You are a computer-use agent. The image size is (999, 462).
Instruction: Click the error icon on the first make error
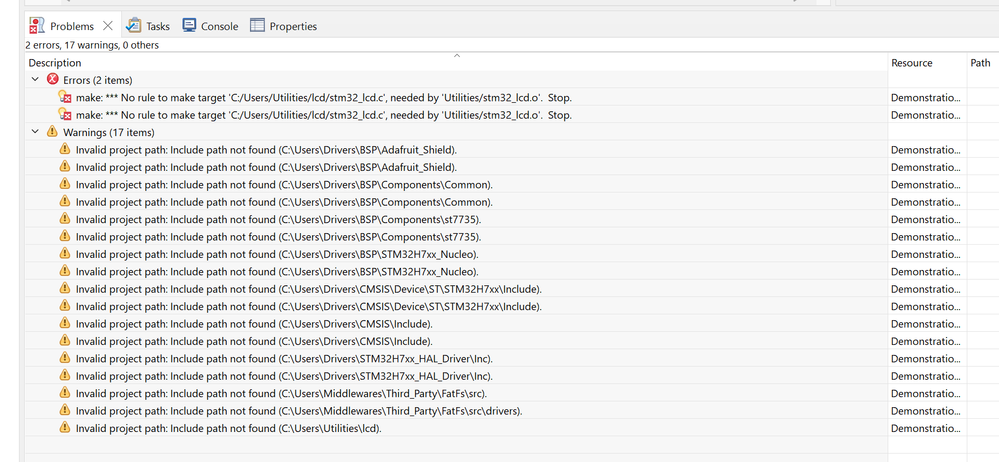(64, 97)
